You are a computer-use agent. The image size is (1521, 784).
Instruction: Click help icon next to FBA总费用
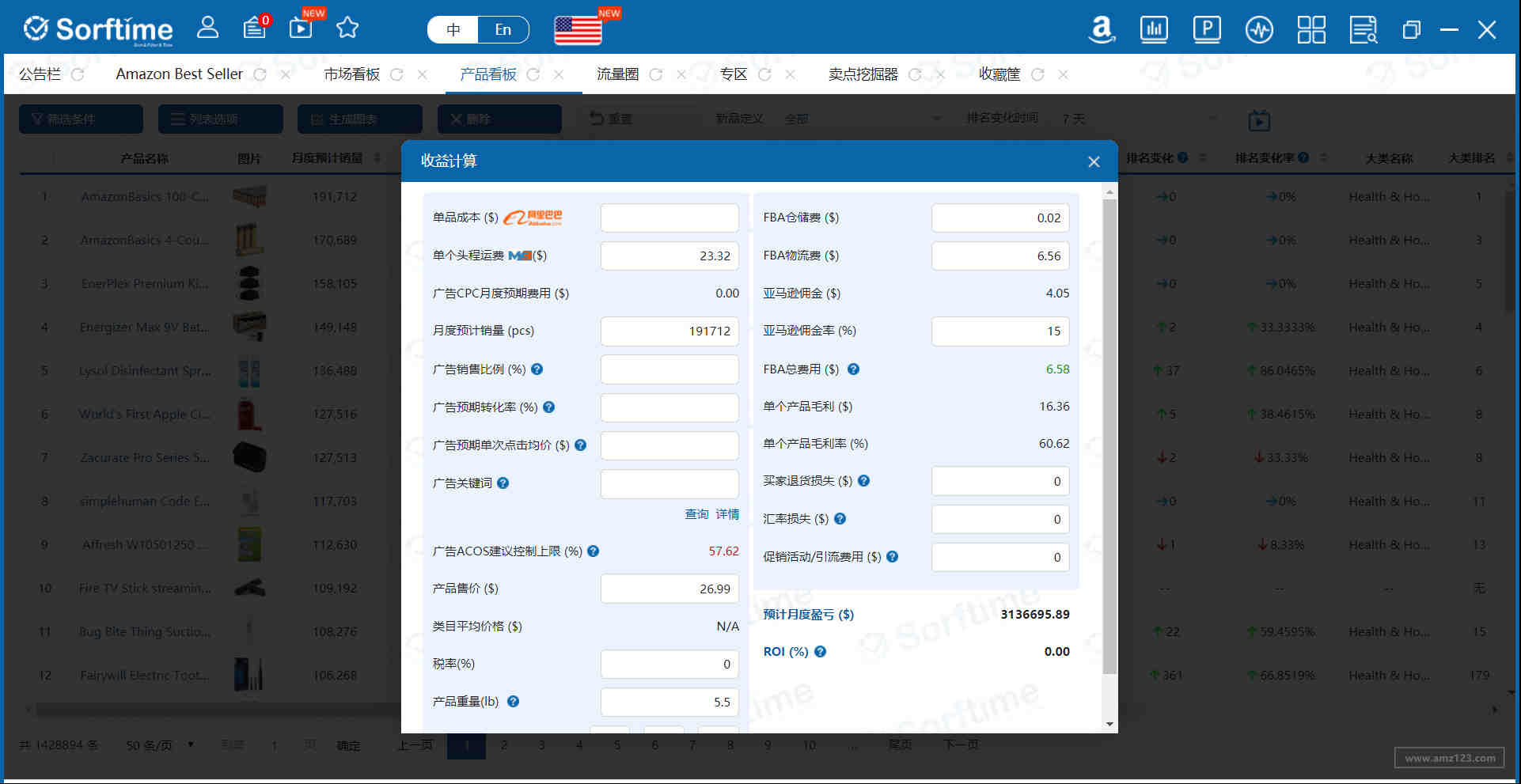pos(853,369)
